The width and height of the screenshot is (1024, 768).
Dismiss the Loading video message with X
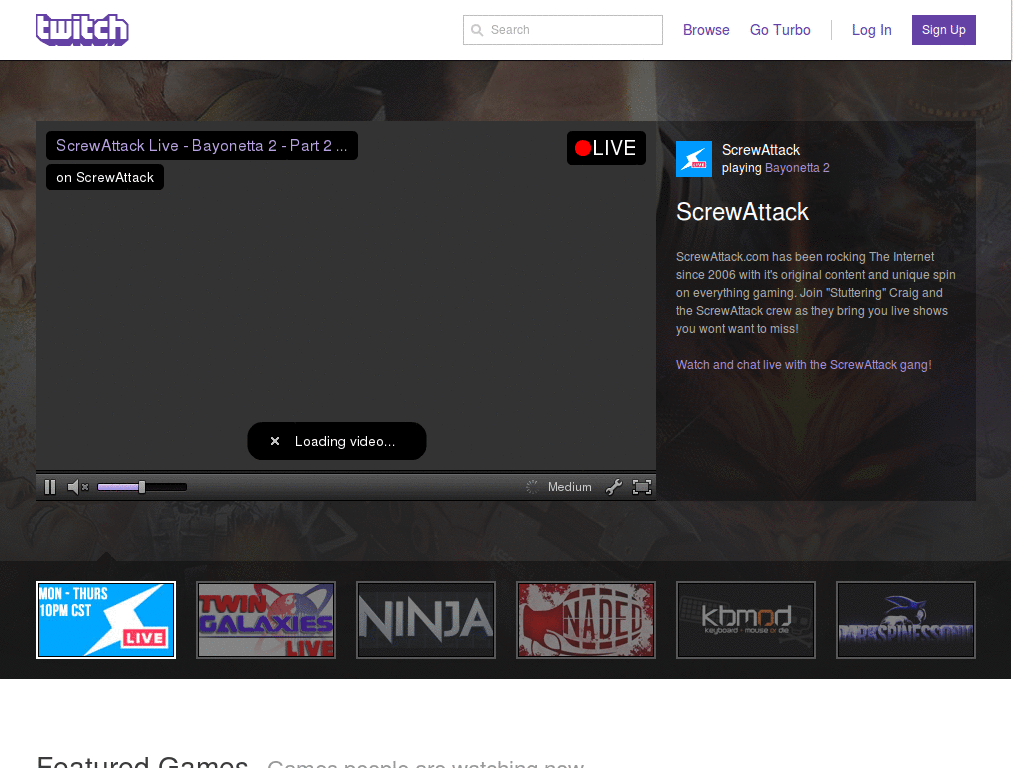click(x=275, y=441)
